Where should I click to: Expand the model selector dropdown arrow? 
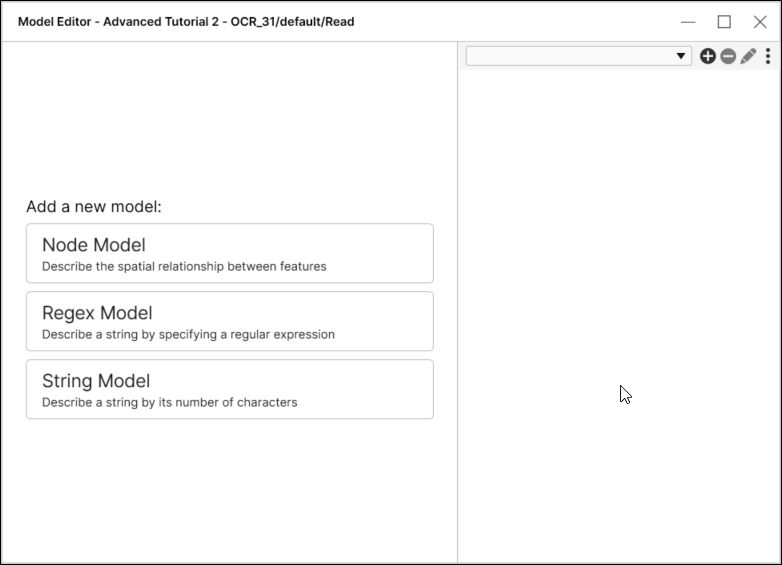[681, 57]
